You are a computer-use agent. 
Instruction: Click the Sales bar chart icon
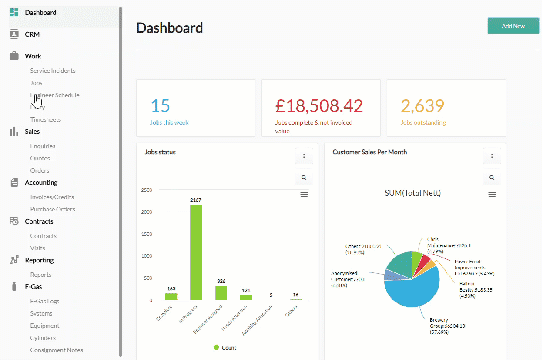tap(14, 131)
